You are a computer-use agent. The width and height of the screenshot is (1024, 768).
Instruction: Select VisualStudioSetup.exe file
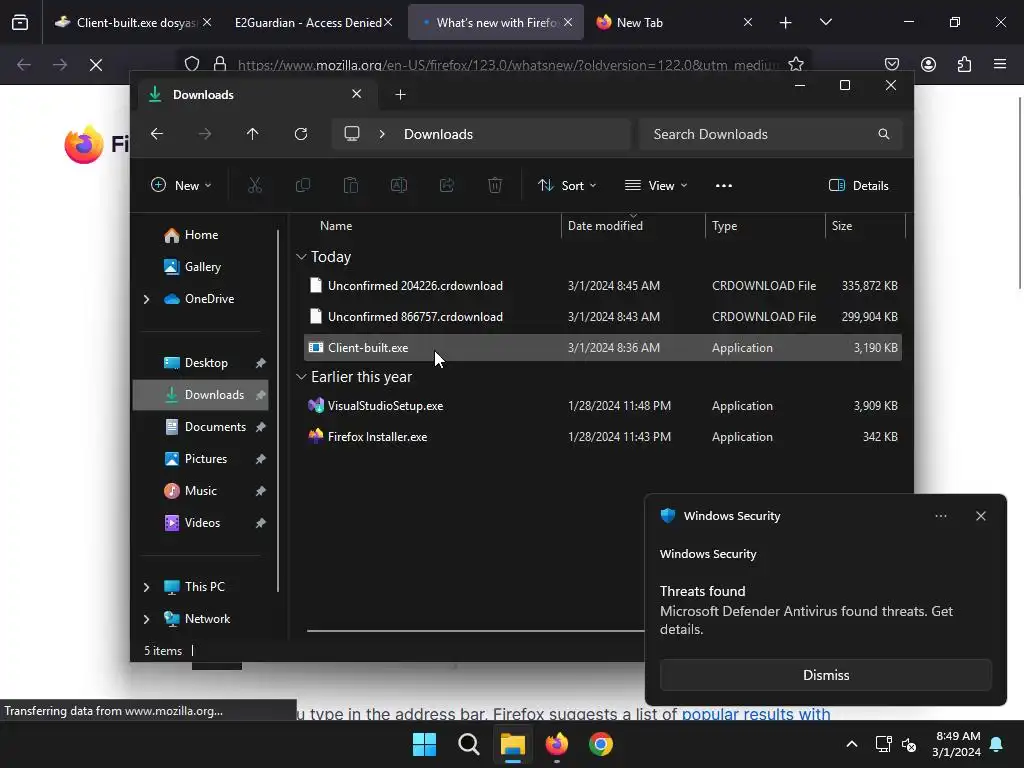coord(603,406)
